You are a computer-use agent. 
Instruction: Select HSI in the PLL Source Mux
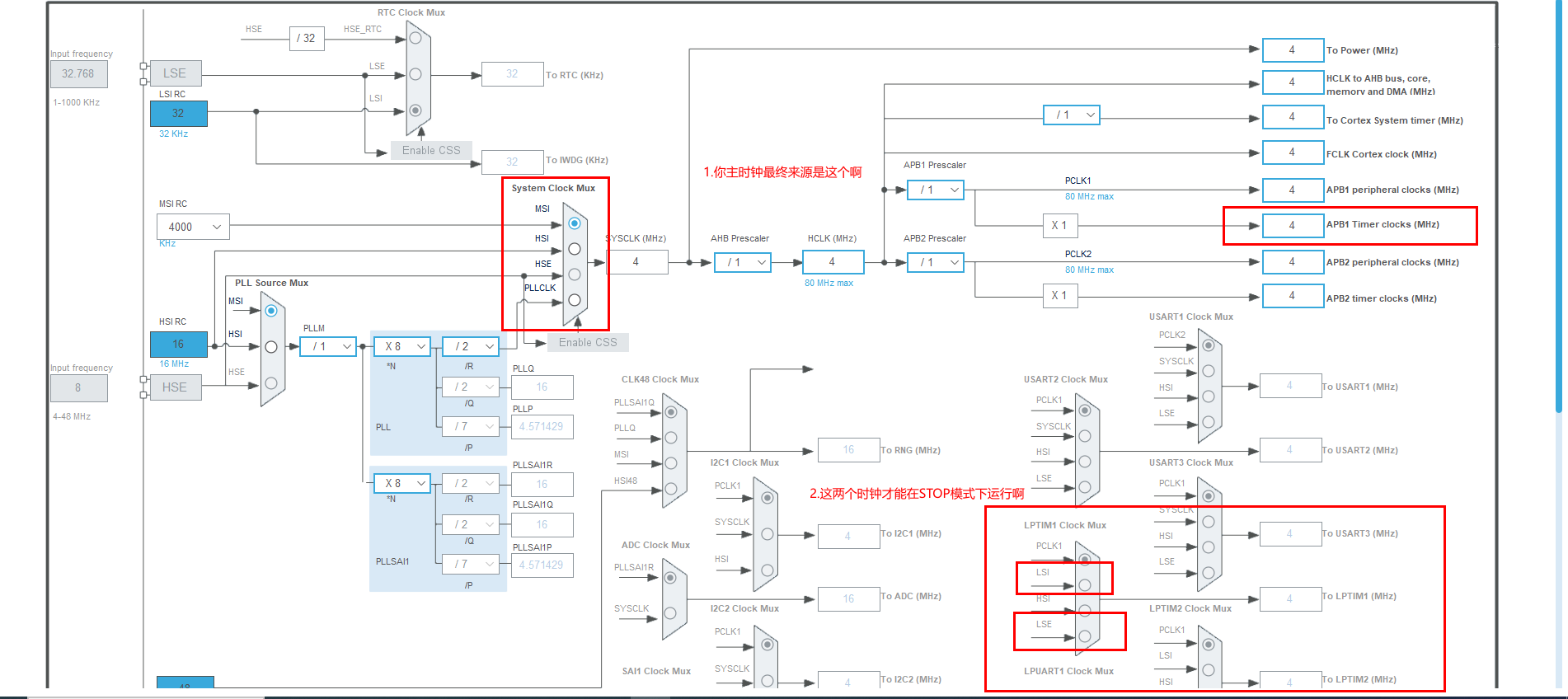(x=271, y=347)
